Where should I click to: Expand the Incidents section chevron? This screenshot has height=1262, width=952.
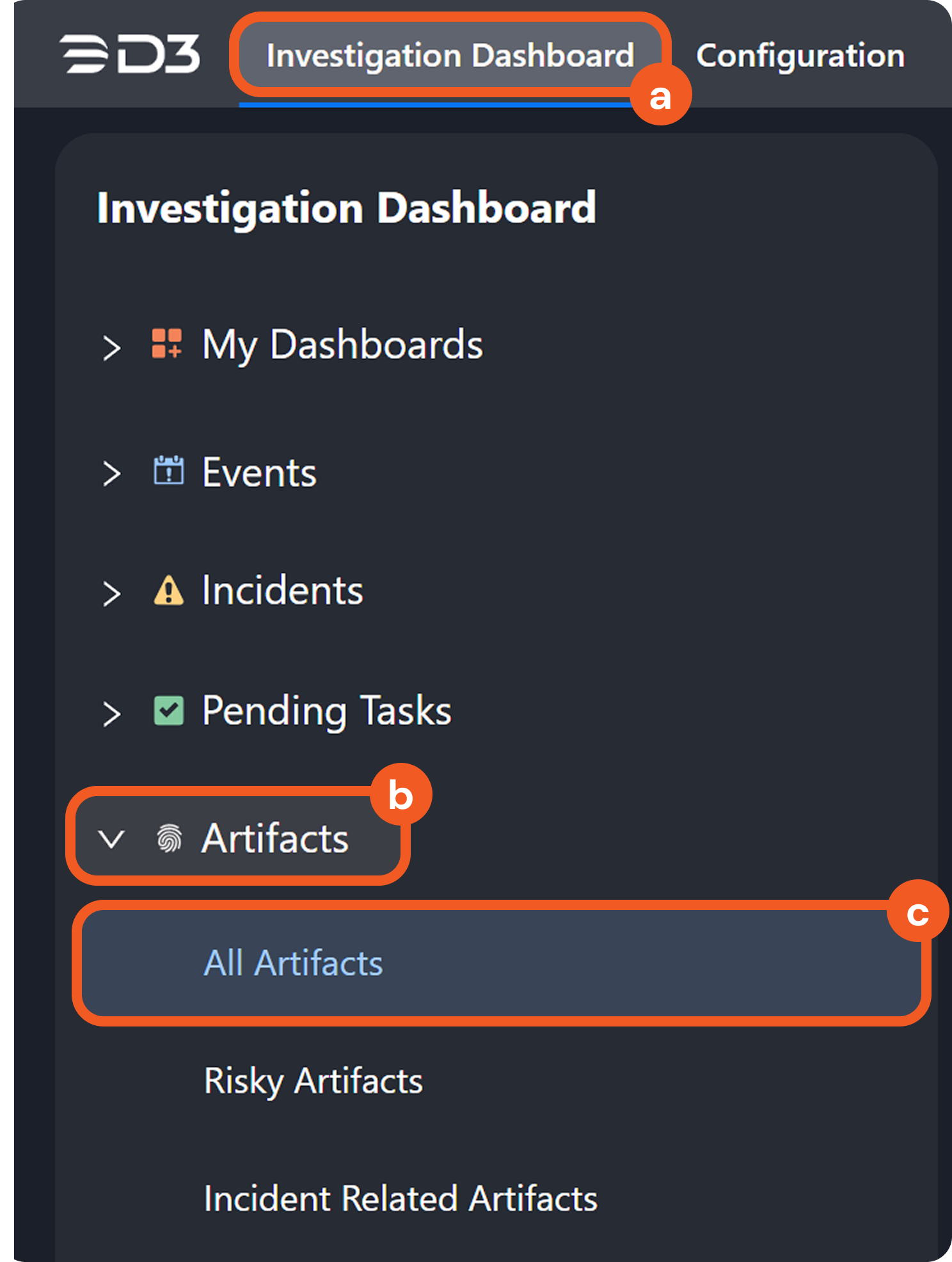[111, 593]
